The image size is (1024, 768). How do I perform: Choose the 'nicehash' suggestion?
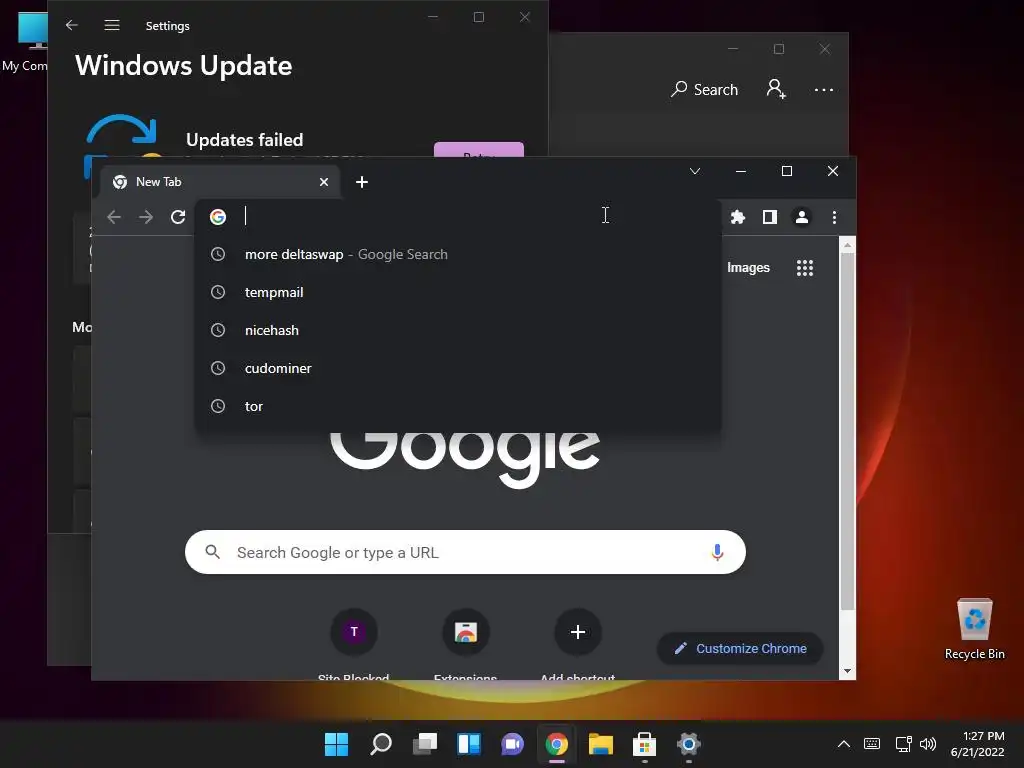(x=458, y=330)
